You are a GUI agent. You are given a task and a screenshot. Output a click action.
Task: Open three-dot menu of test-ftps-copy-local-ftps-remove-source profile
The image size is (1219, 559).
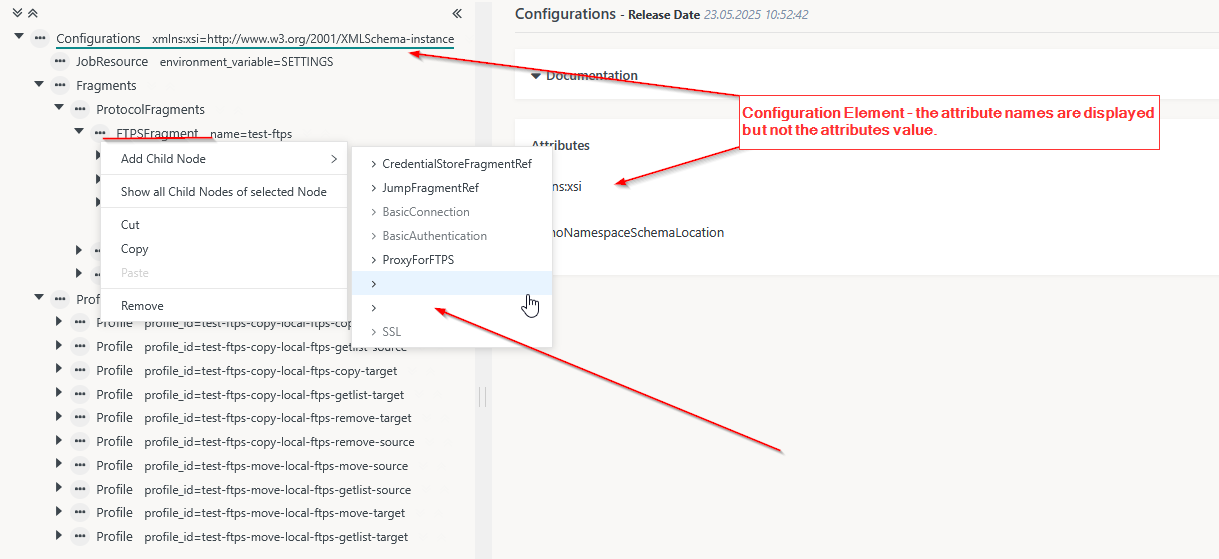pyautogui.click(x=80, y=442)
